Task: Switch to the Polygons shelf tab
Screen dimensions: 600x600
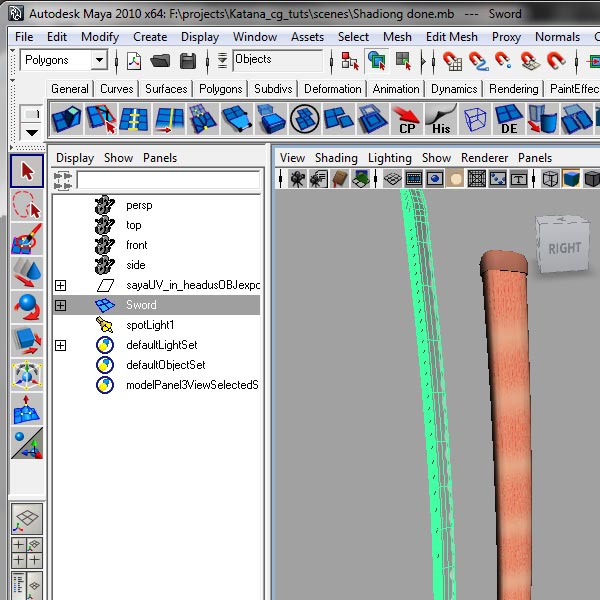Action: (221, 89)
